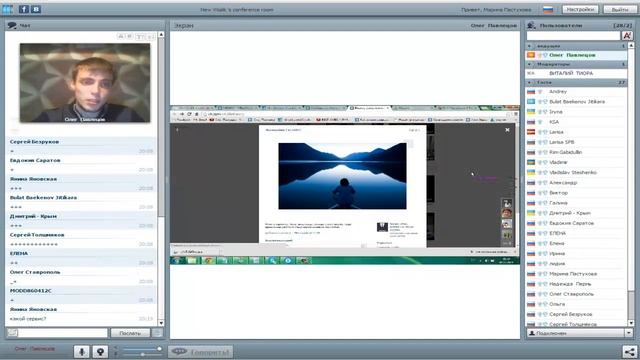The image size is (640, 360).
Task: Click chat sender Сергей Толщинков
Action: tap(37, 235)
